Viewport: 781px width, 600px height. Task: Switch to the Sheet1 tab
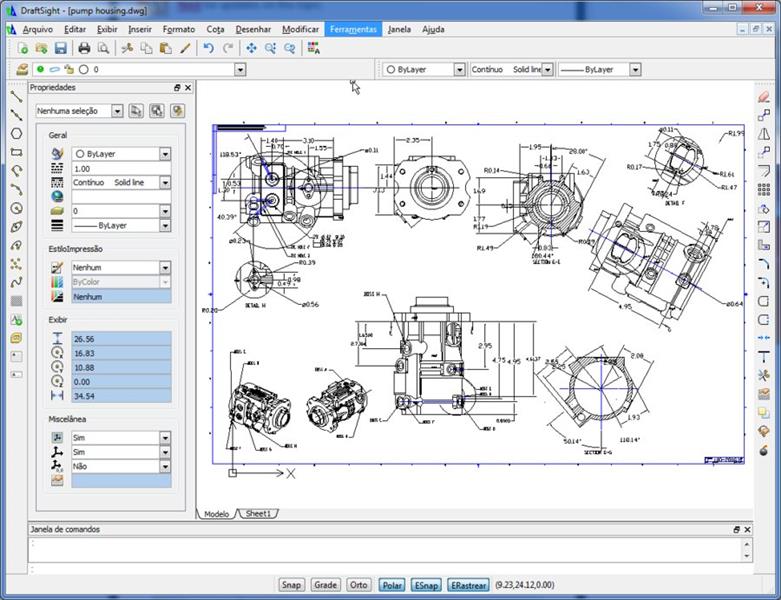(257, 514)
